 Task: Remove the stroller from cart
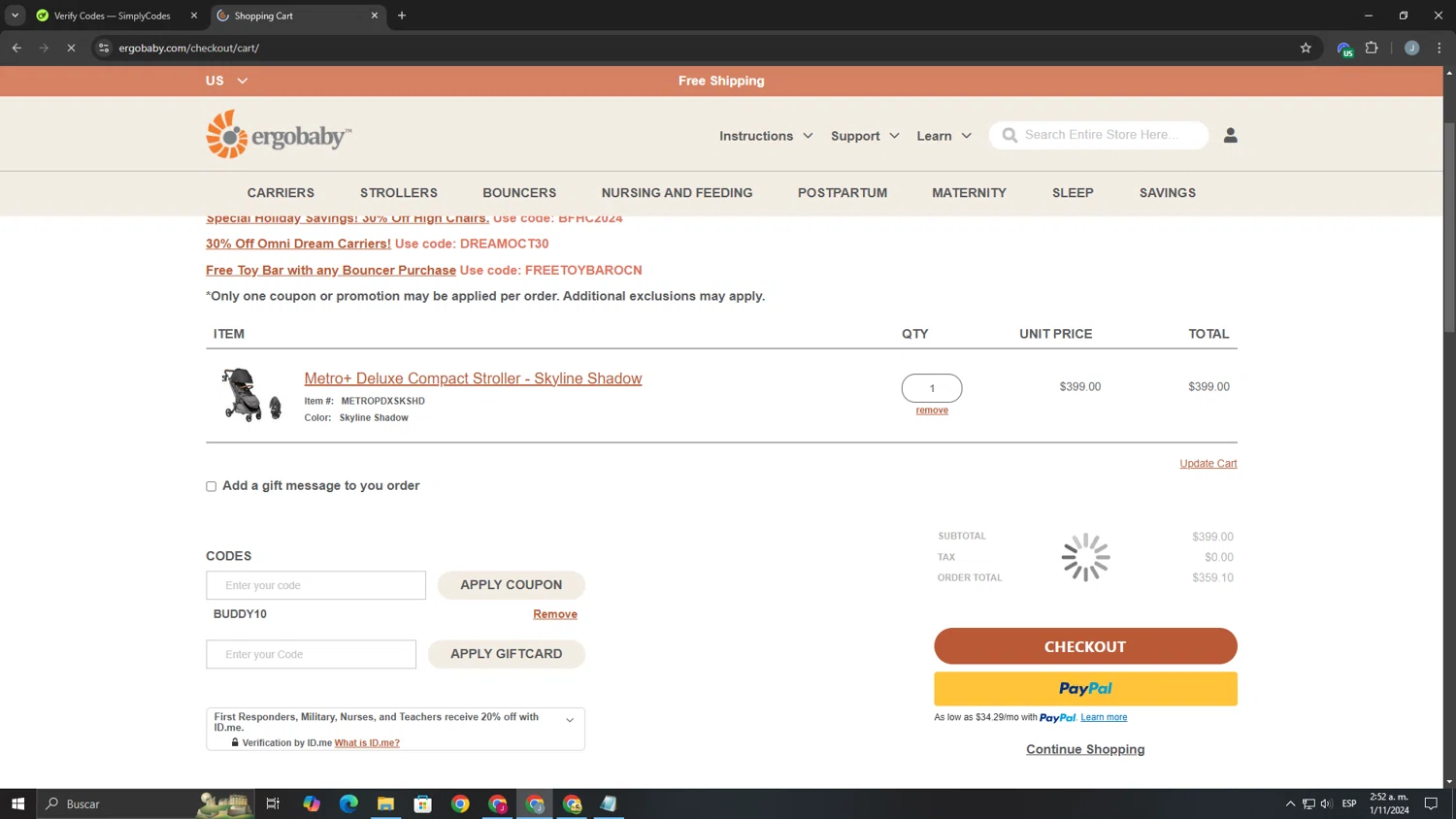point(932,410)
